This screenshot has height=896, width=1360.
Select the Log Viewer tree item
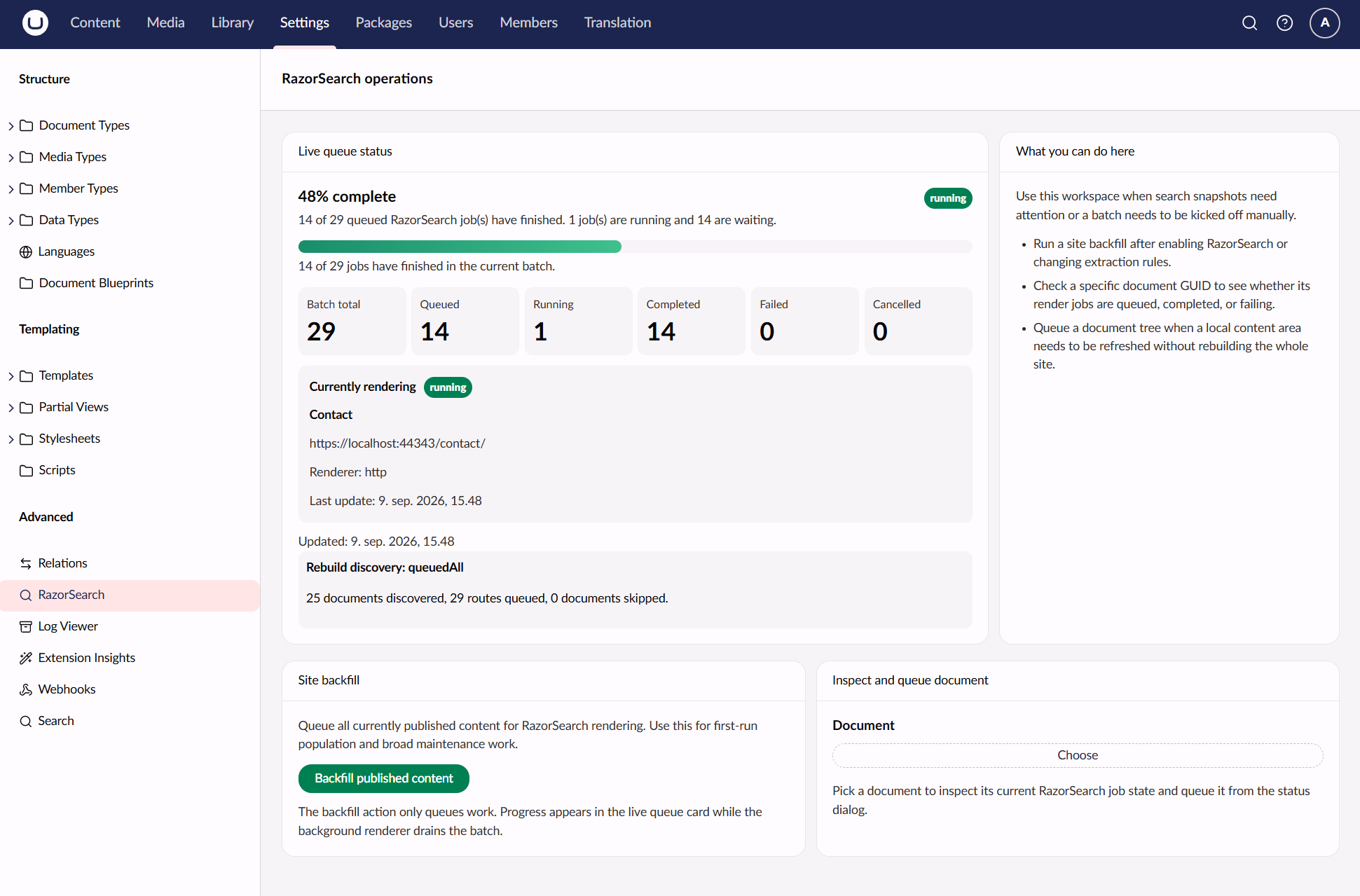coord(130,626)
